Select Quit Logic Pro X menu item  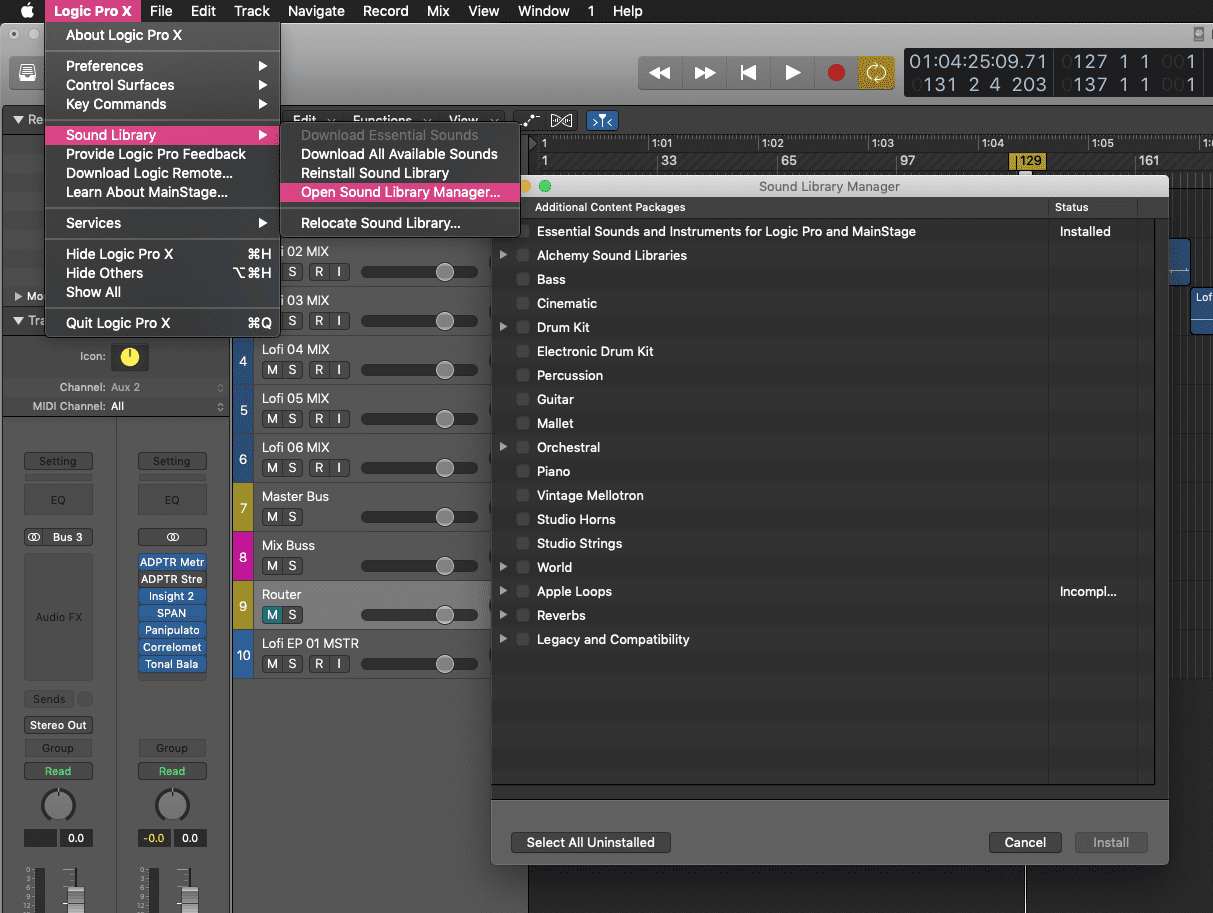click(x=118, y=323)
